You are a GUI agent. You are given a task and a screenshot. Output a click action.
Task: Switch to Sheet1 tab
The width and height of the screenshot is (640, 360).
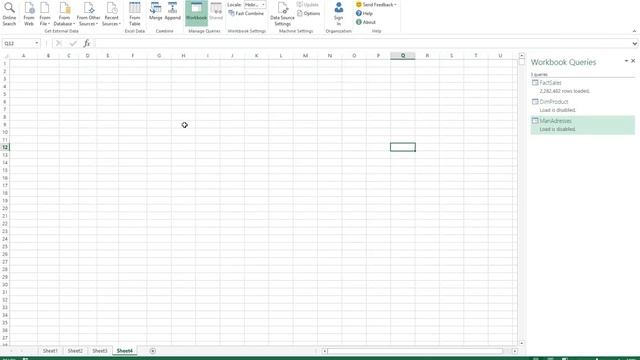click(50, 351)
